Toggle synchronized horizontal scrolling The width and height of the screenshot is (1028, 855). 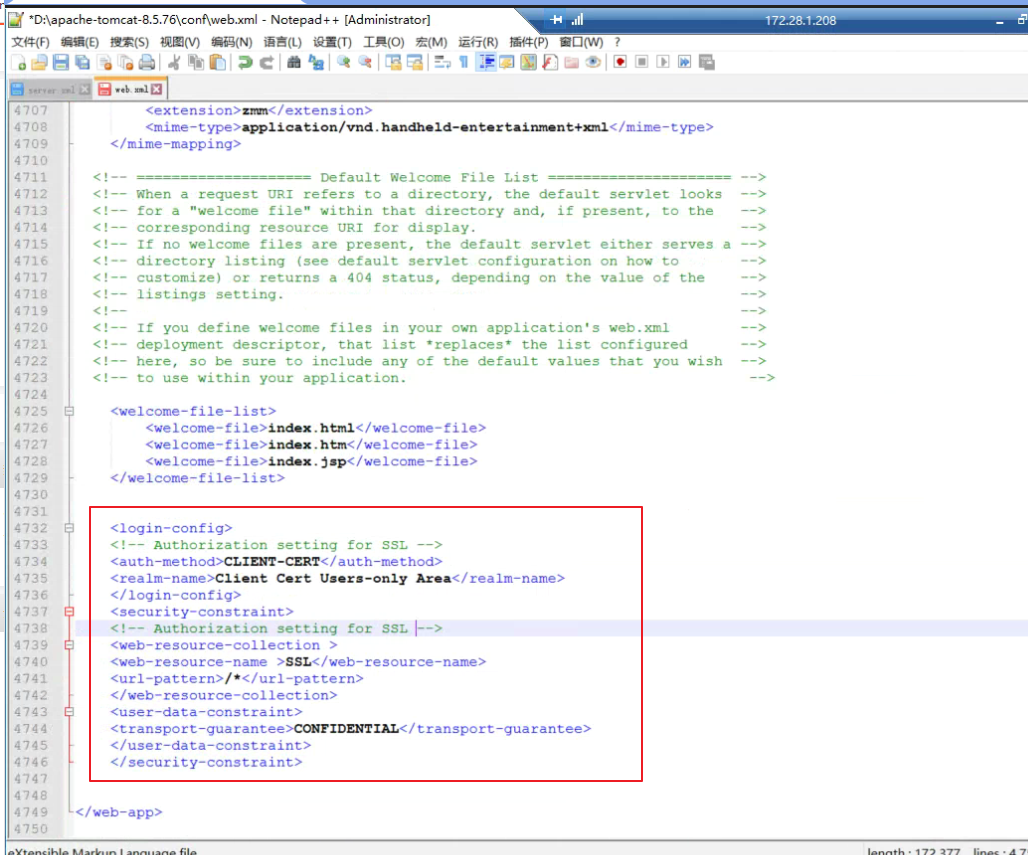pos(414,62)
